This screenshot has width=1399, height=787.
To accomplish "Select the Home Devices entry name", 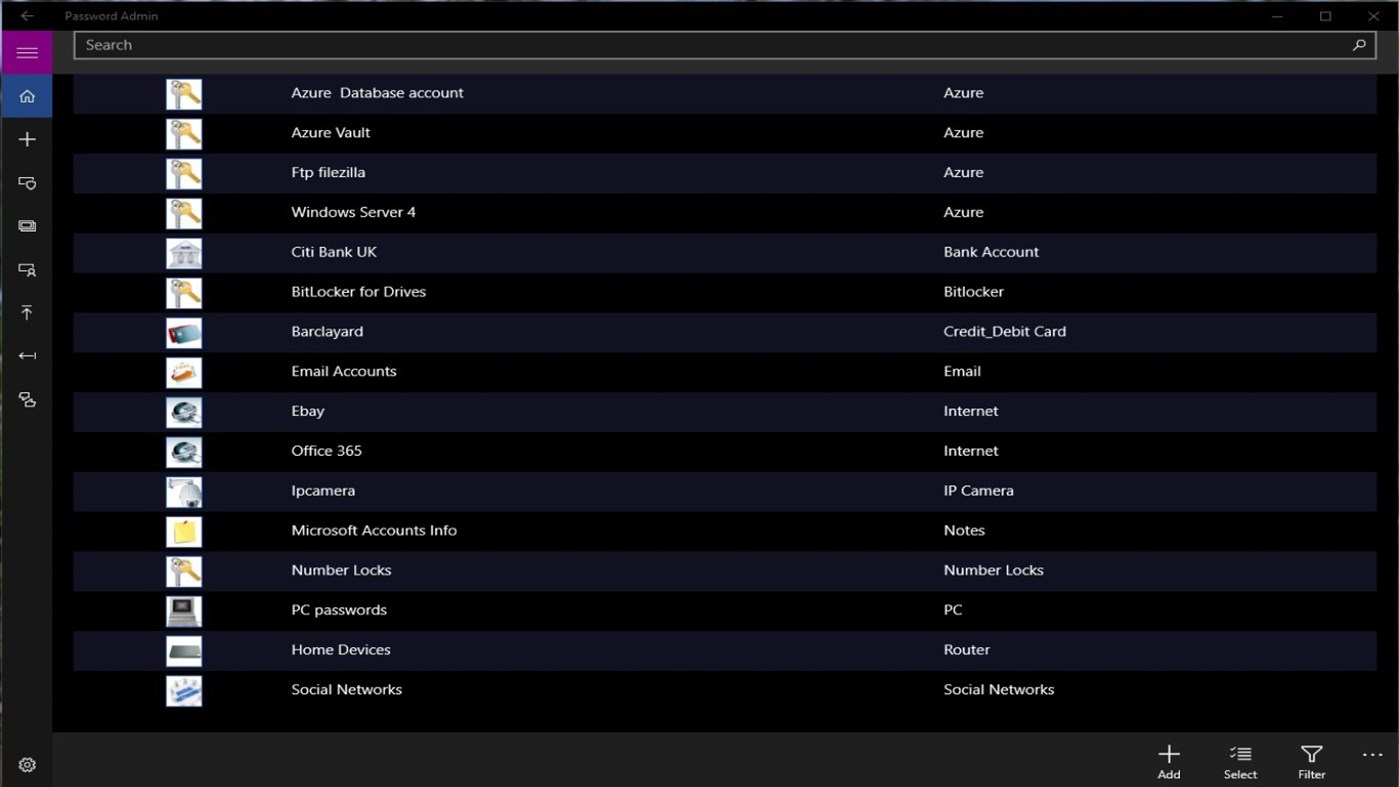I will click(340, 650).
